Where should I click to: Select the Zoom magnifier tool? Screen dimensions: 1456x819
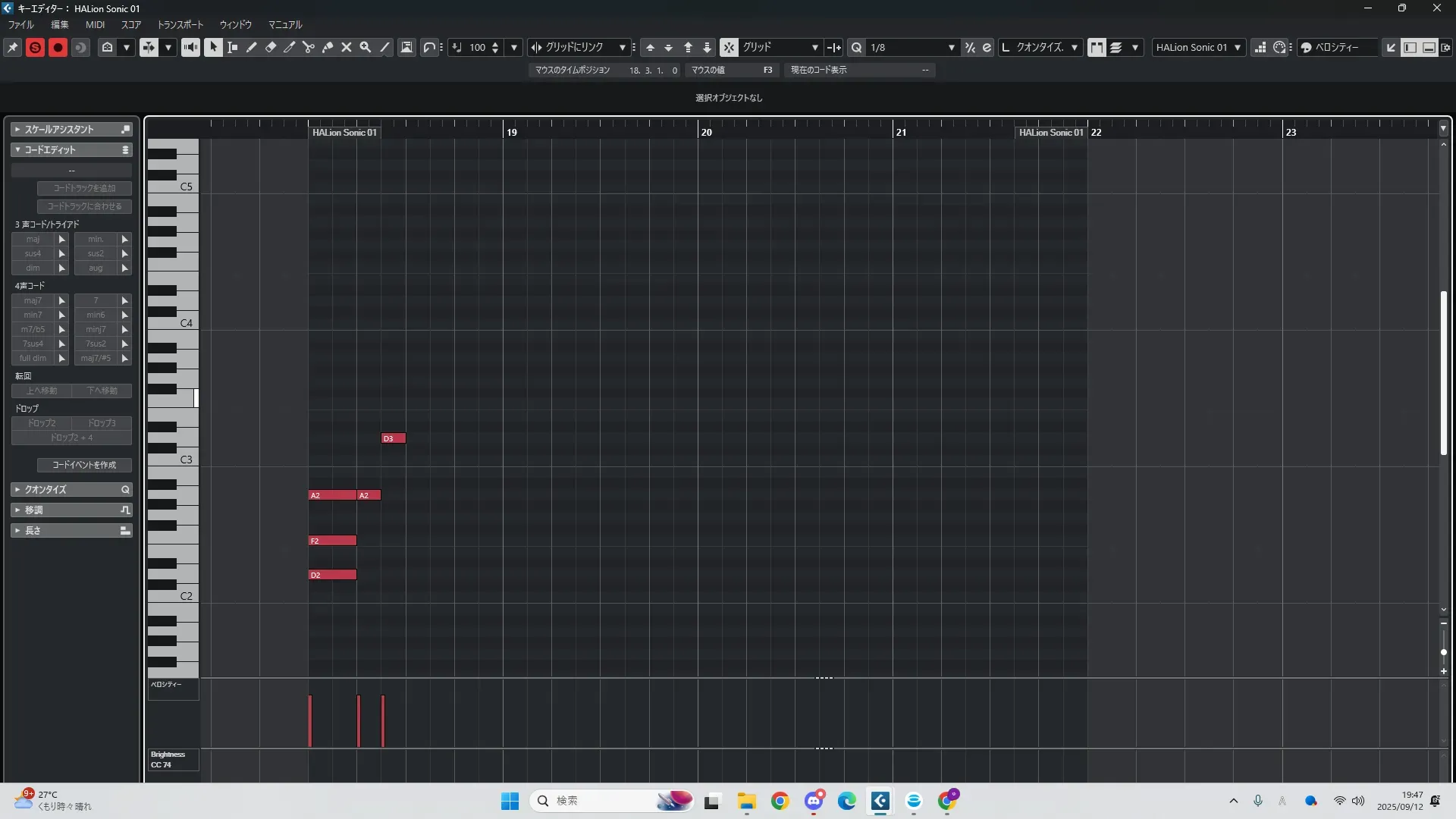coord(366,47)
